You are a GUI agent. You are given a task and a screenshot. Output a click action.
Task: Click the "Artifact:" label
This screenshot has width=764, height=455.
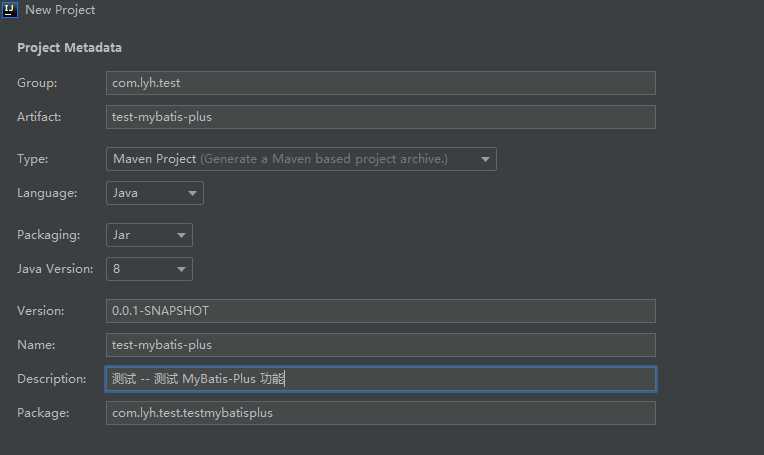pyautogui.click(x=39, y=117)
